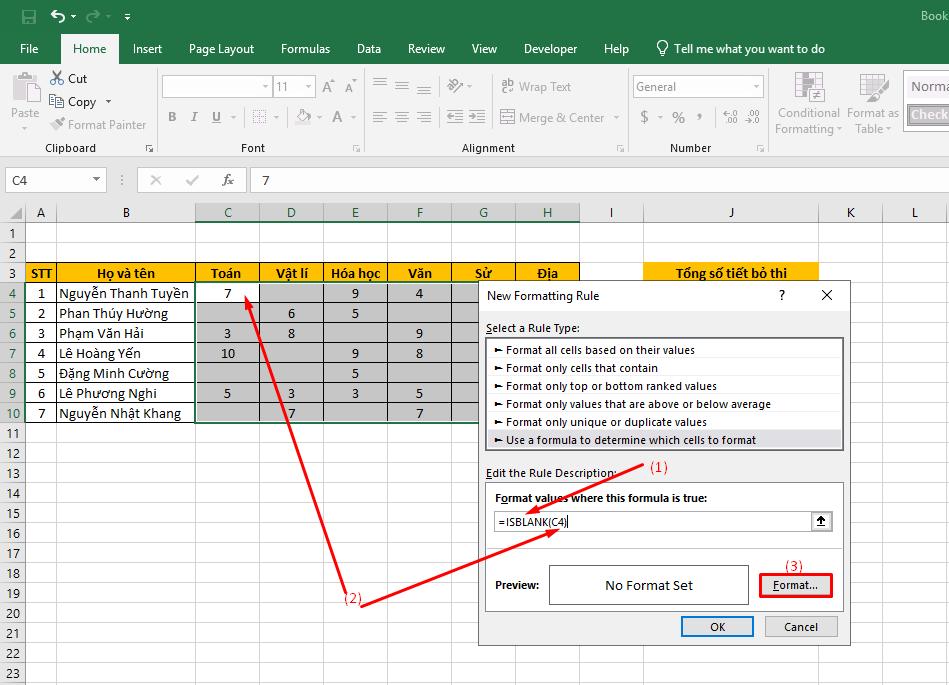This screenshot has width=949, height=685.
Task: Open the Developer tab
Action: (550, 48)
